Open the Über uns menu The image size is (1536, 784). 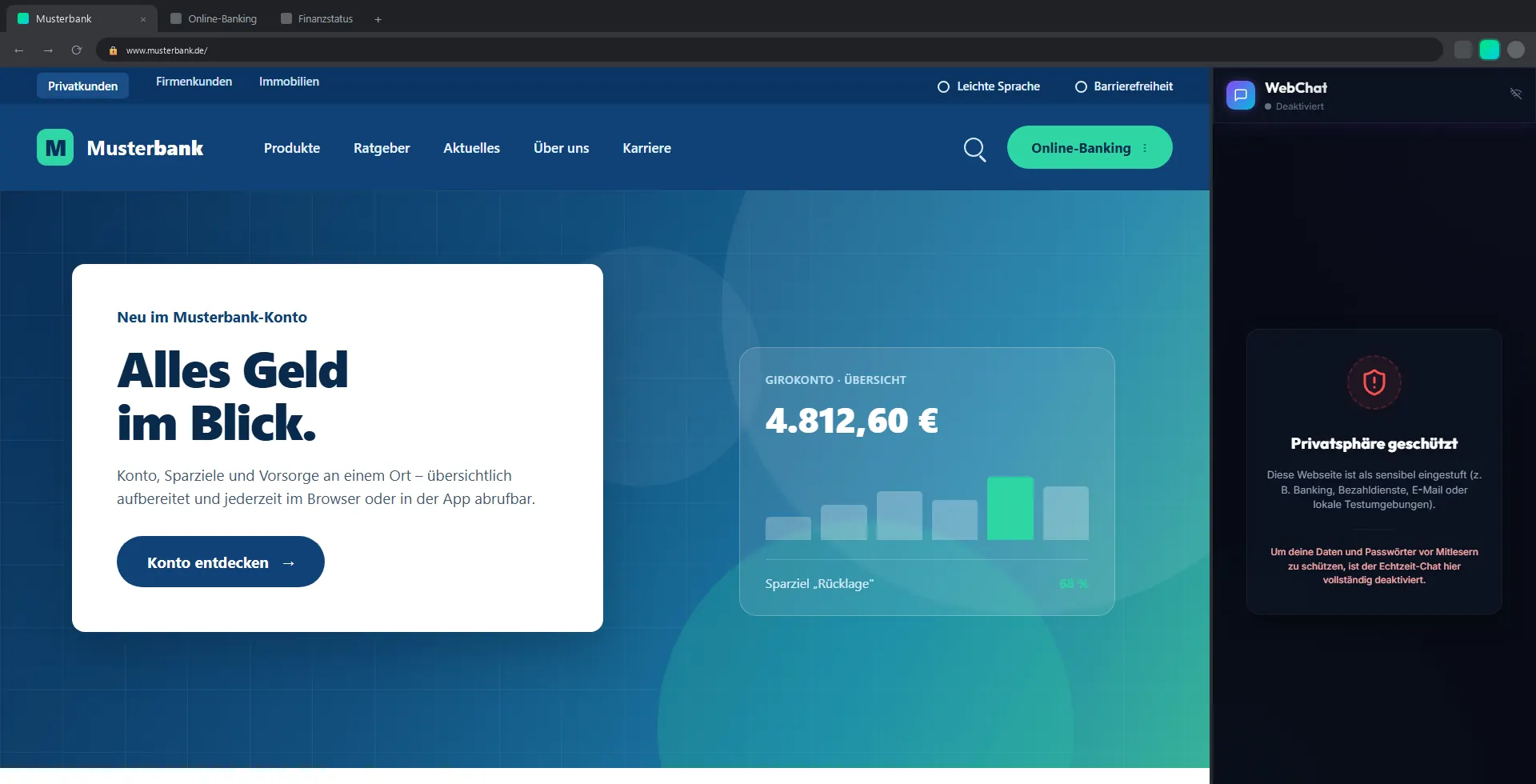coord(562,148)
